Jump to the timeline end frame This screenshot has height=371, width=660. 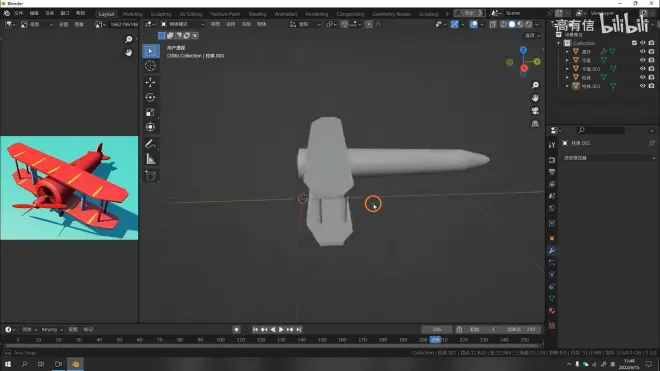[298, 330]
